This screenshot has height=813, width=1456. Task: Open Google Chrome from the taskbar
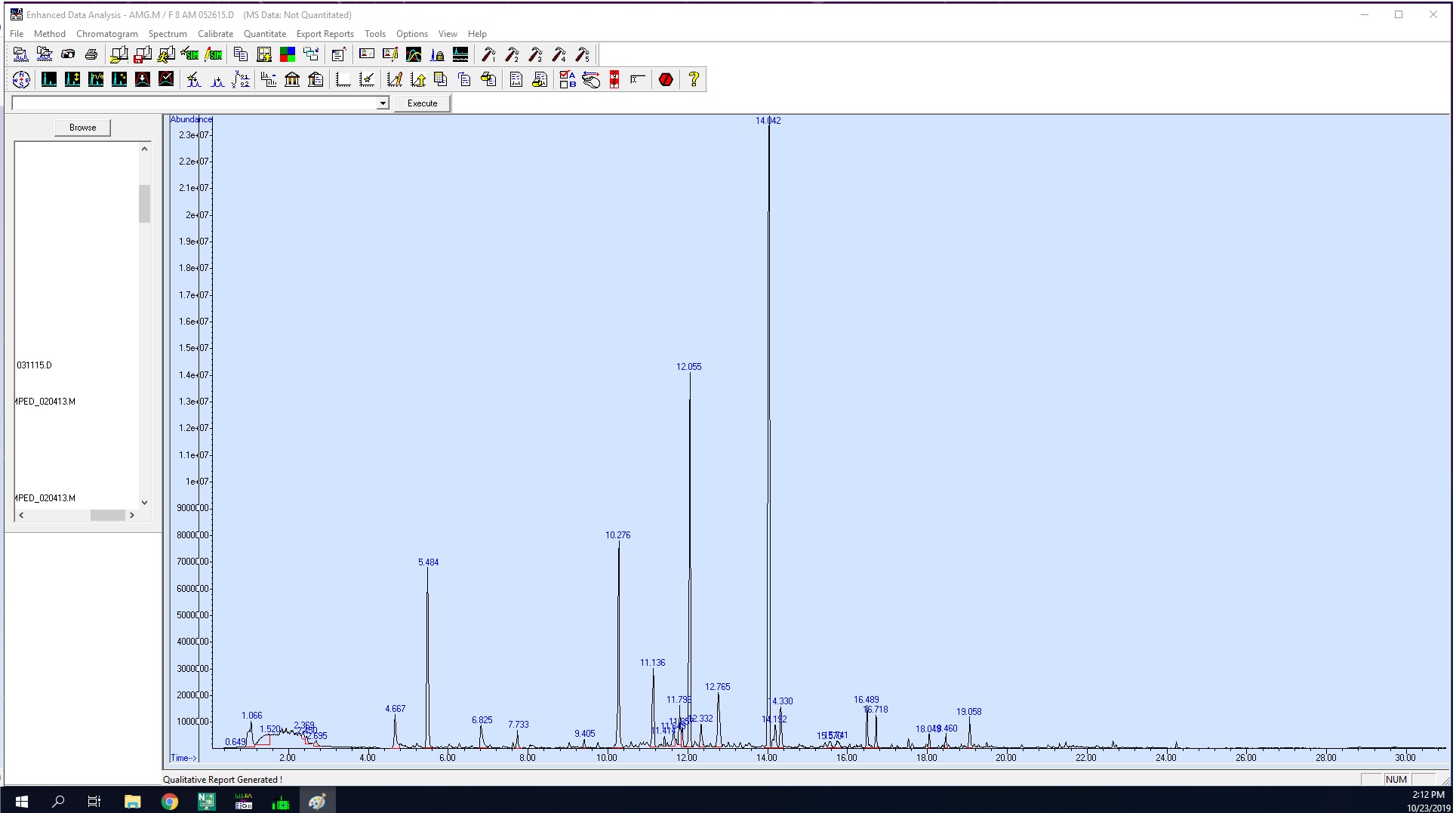(x=170, y=802)
